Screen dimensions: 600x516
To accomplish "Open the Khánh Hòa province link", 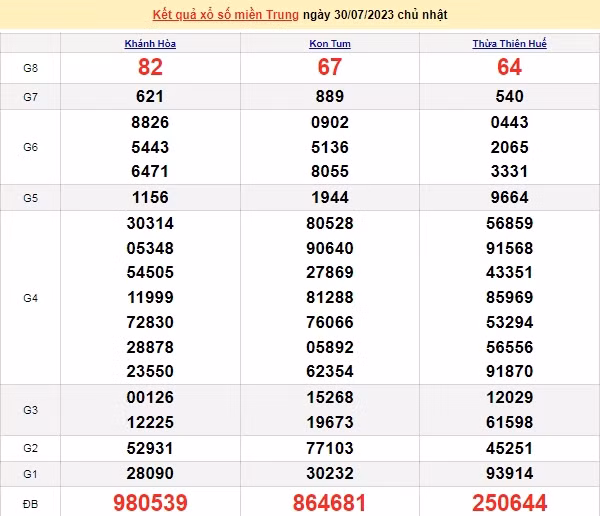I will tap(150, 44).
